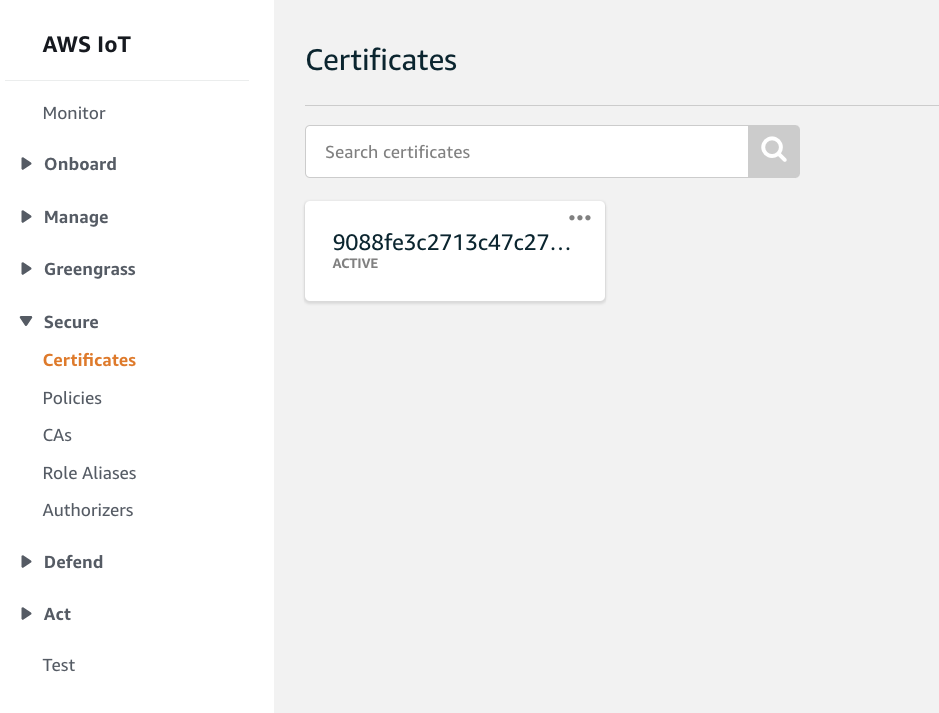Open Monitor in the sidebar
Image resolution: width=939 pixels, height=713 pixels.
click(74, 113)
